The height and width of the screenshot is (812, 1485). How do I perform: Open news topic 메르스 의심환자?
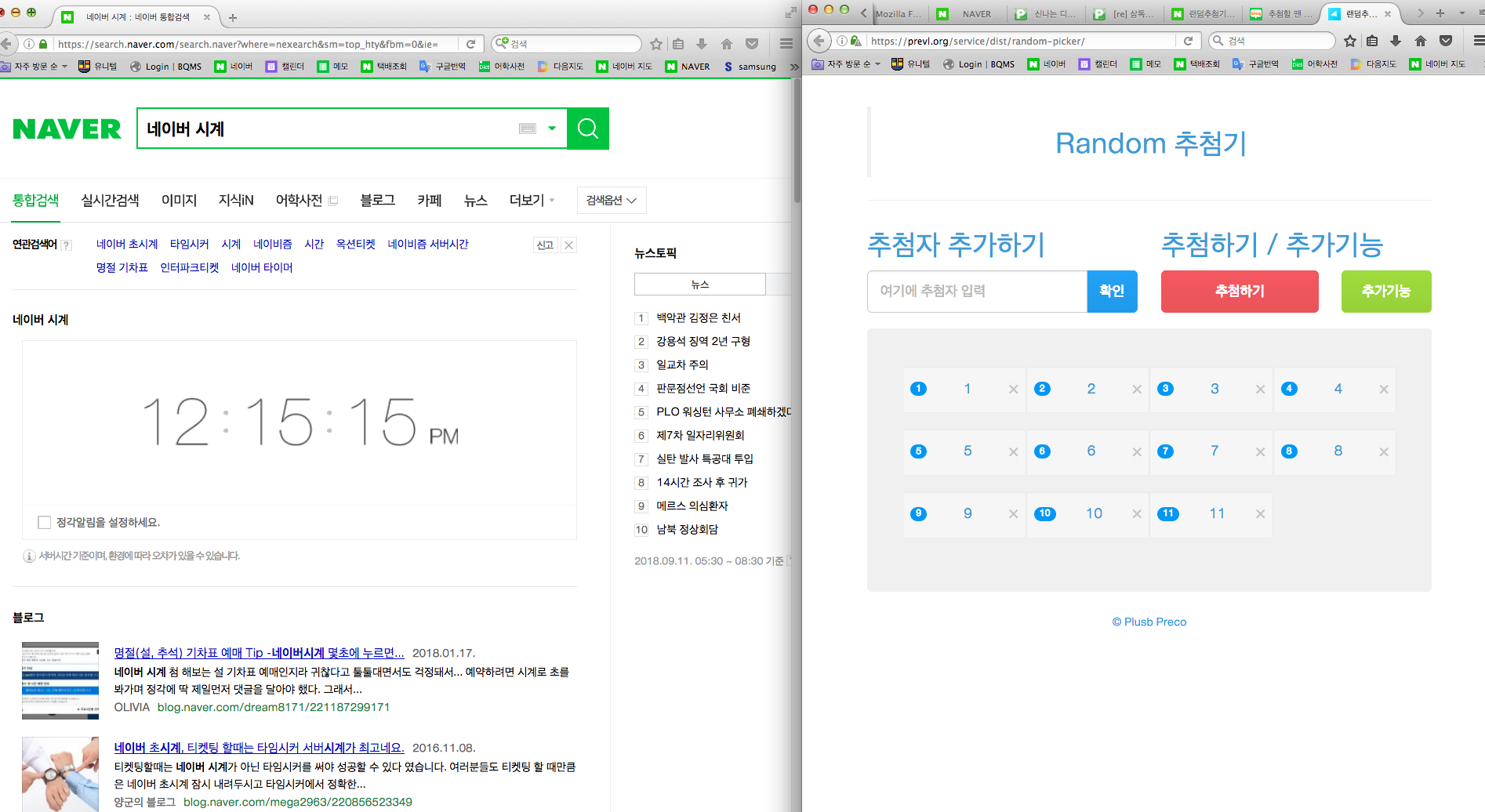[x=692, y=506]
